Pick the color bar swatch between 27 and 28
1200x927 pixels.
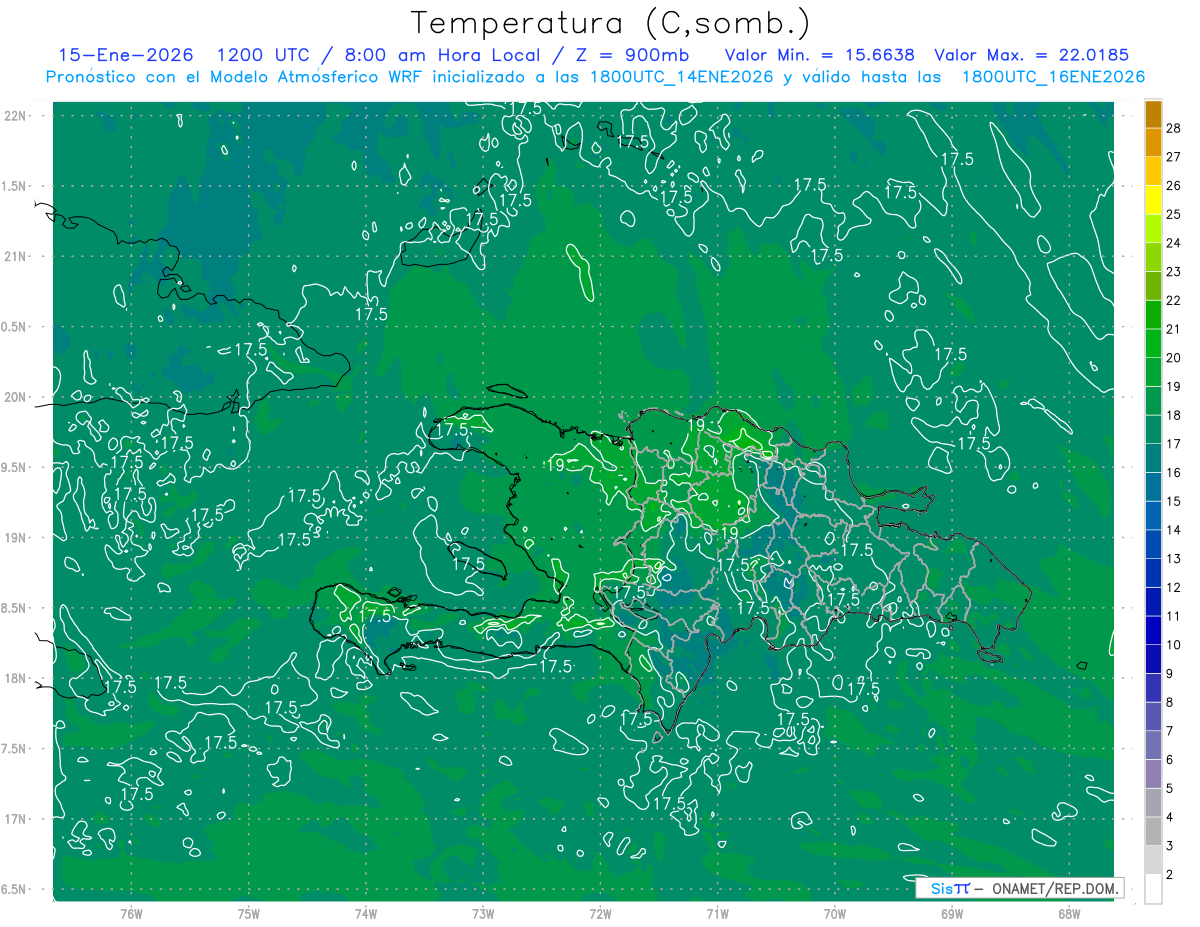pos(1153,142)
